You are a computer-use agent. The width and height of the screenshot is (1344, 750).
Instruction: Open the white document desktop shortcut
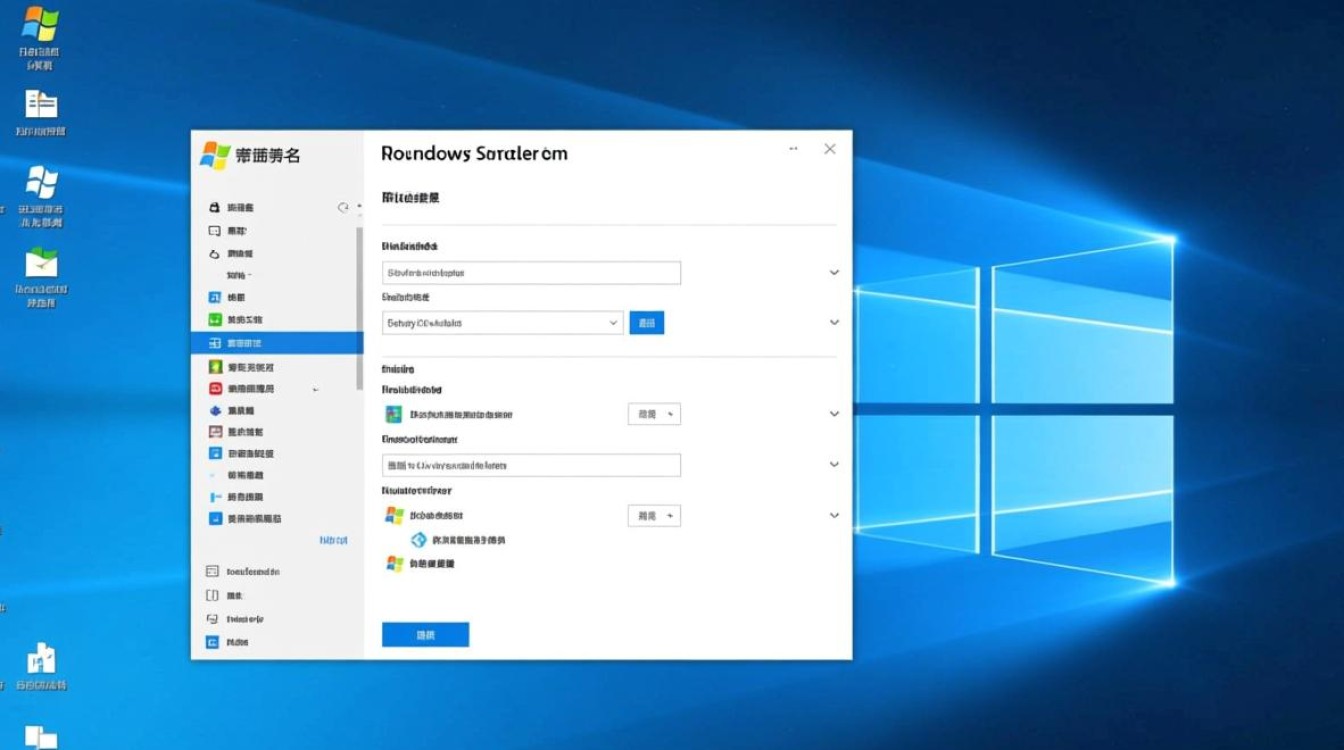pos(41,104)
